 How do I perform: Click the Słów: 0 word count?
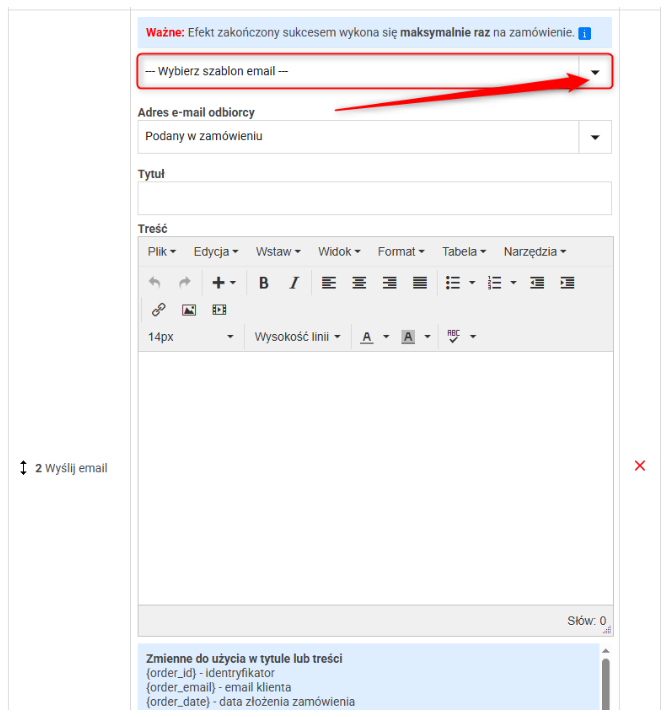586,621
